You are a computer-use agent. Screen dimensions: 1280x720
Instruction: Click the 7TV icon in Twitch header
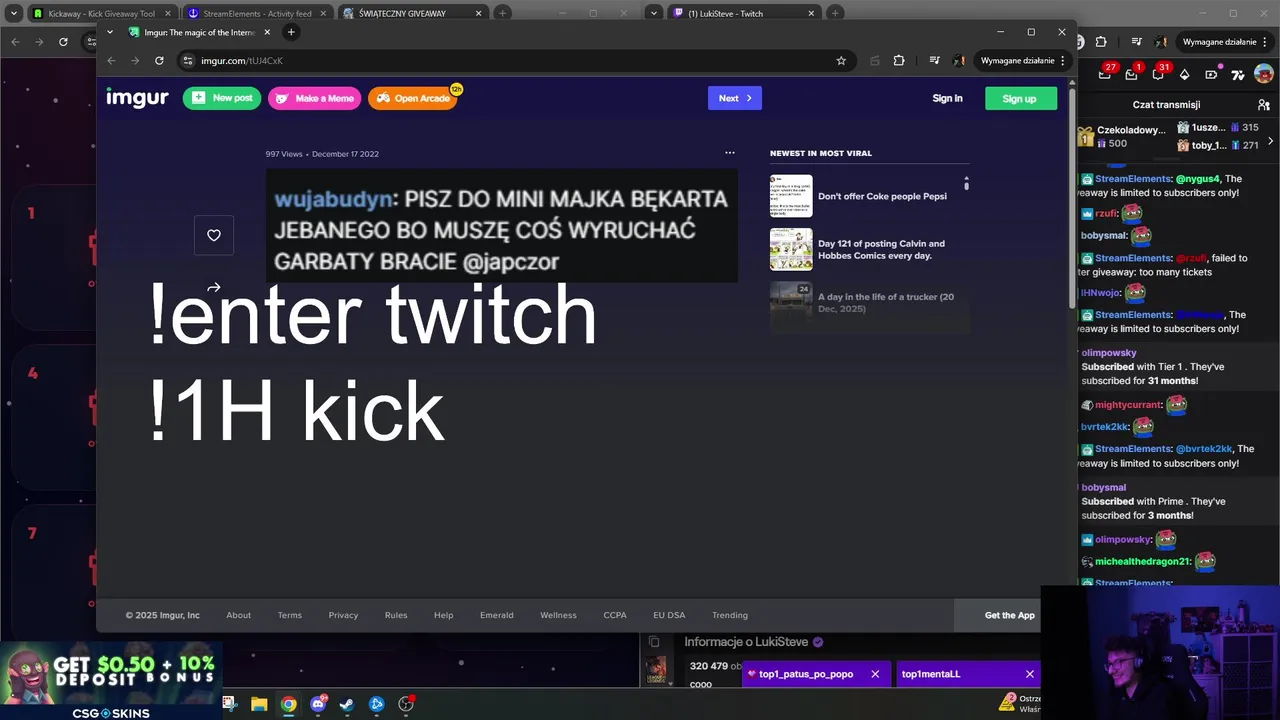[x=1237, y=74]
